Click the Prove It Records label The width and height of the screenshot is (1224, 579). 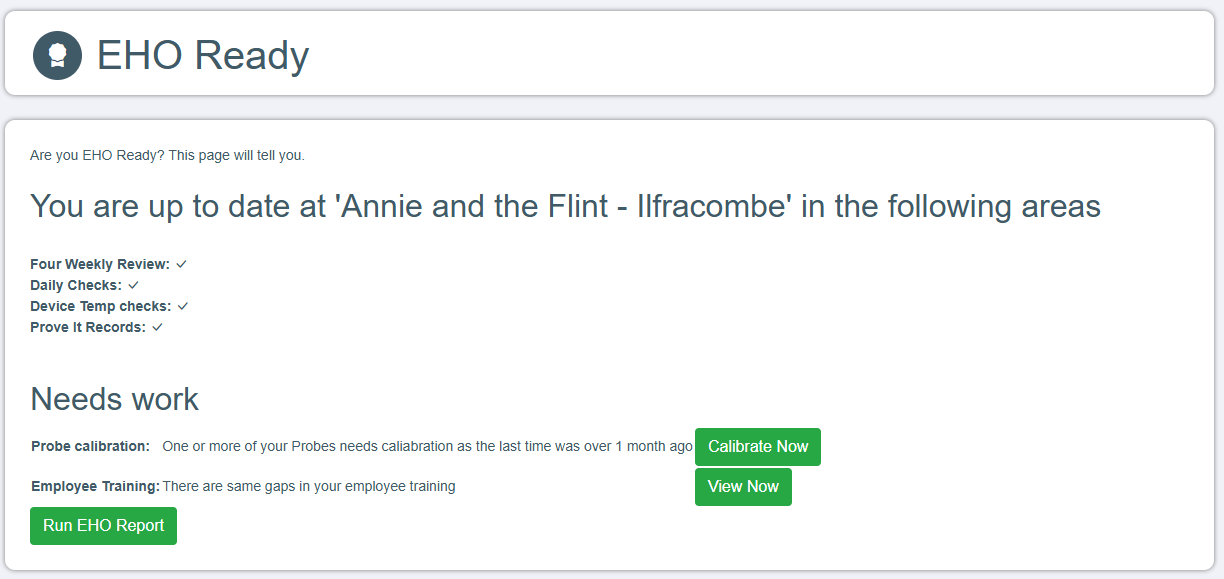pyautogui.click(x=88, y=327)
